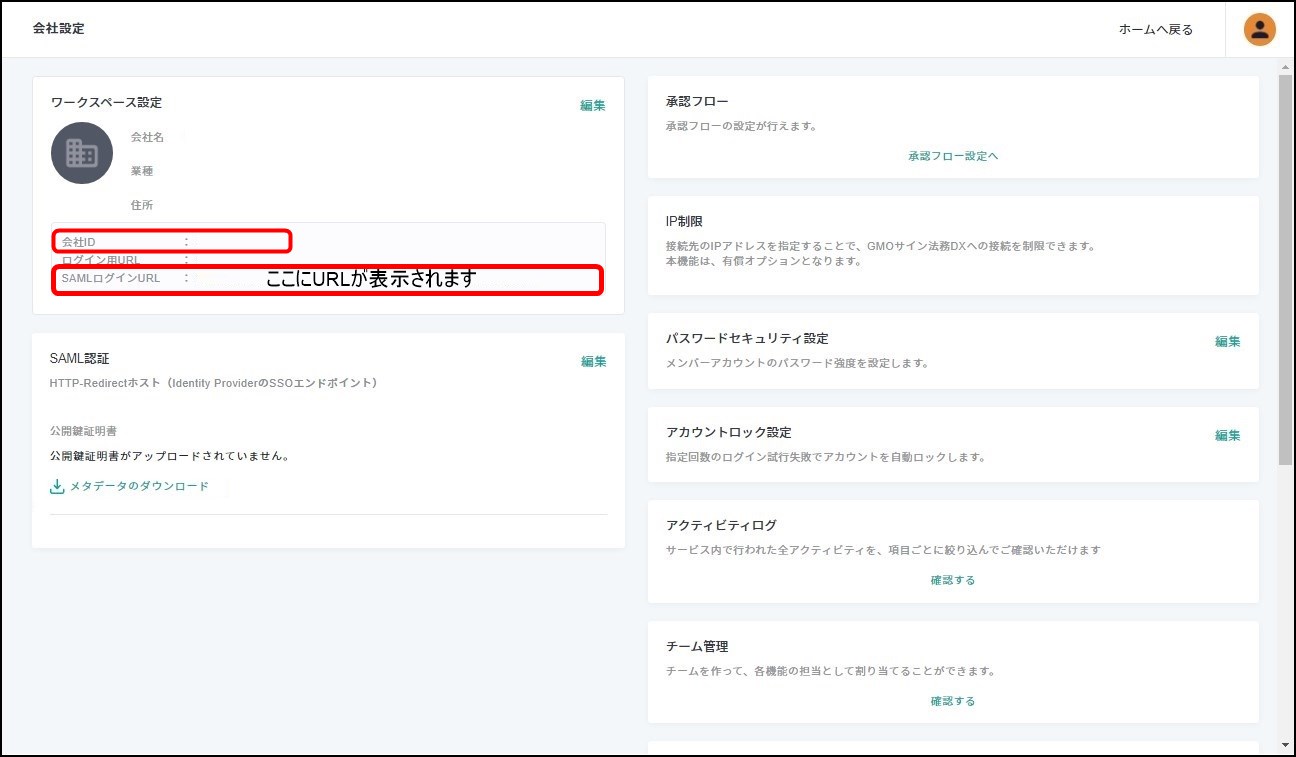The height and width of the screenshot is (757, 1296).
Task: Click the 会社ID field row
Action: (172, 241)
